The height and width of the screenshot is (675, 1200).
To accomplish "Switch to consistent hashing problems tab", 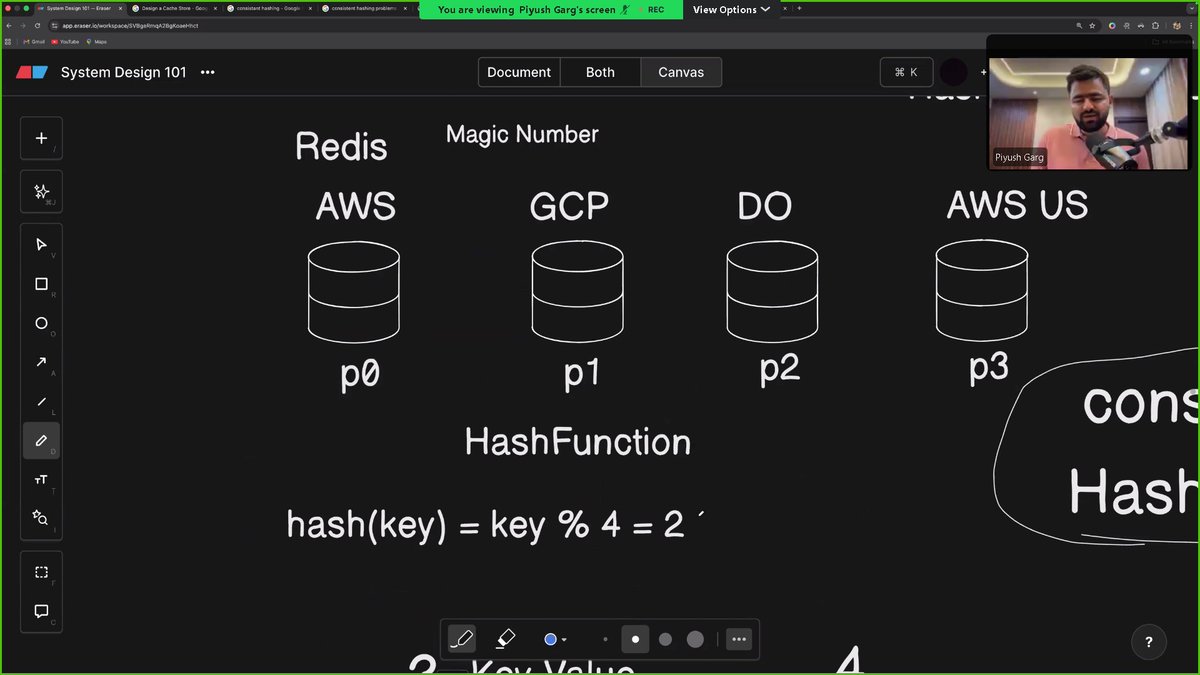I will [362, 8].
